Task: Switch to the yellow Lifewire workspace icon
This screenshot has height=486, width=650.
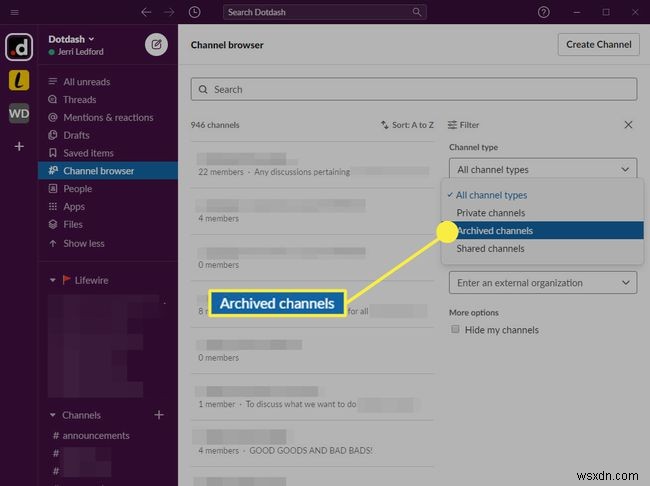Action: pyautogui.click(x=19, y=80)
